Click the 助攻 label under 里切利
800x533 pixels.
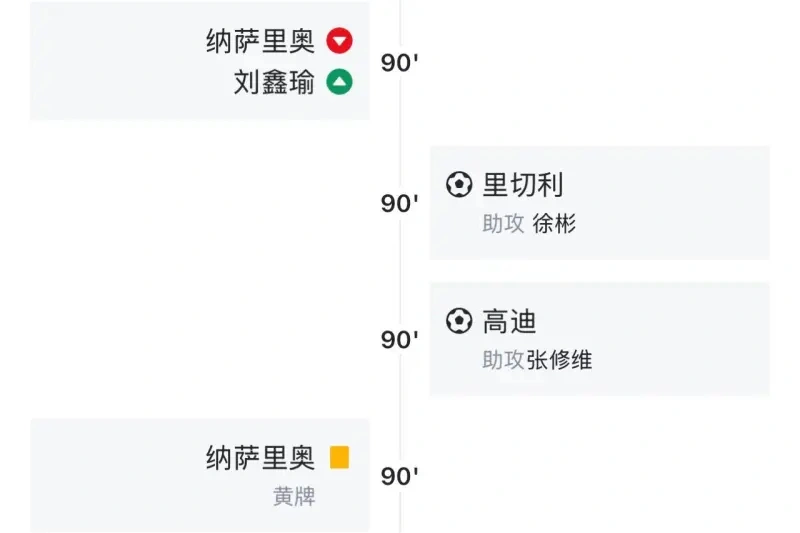(x=503, y=223)
